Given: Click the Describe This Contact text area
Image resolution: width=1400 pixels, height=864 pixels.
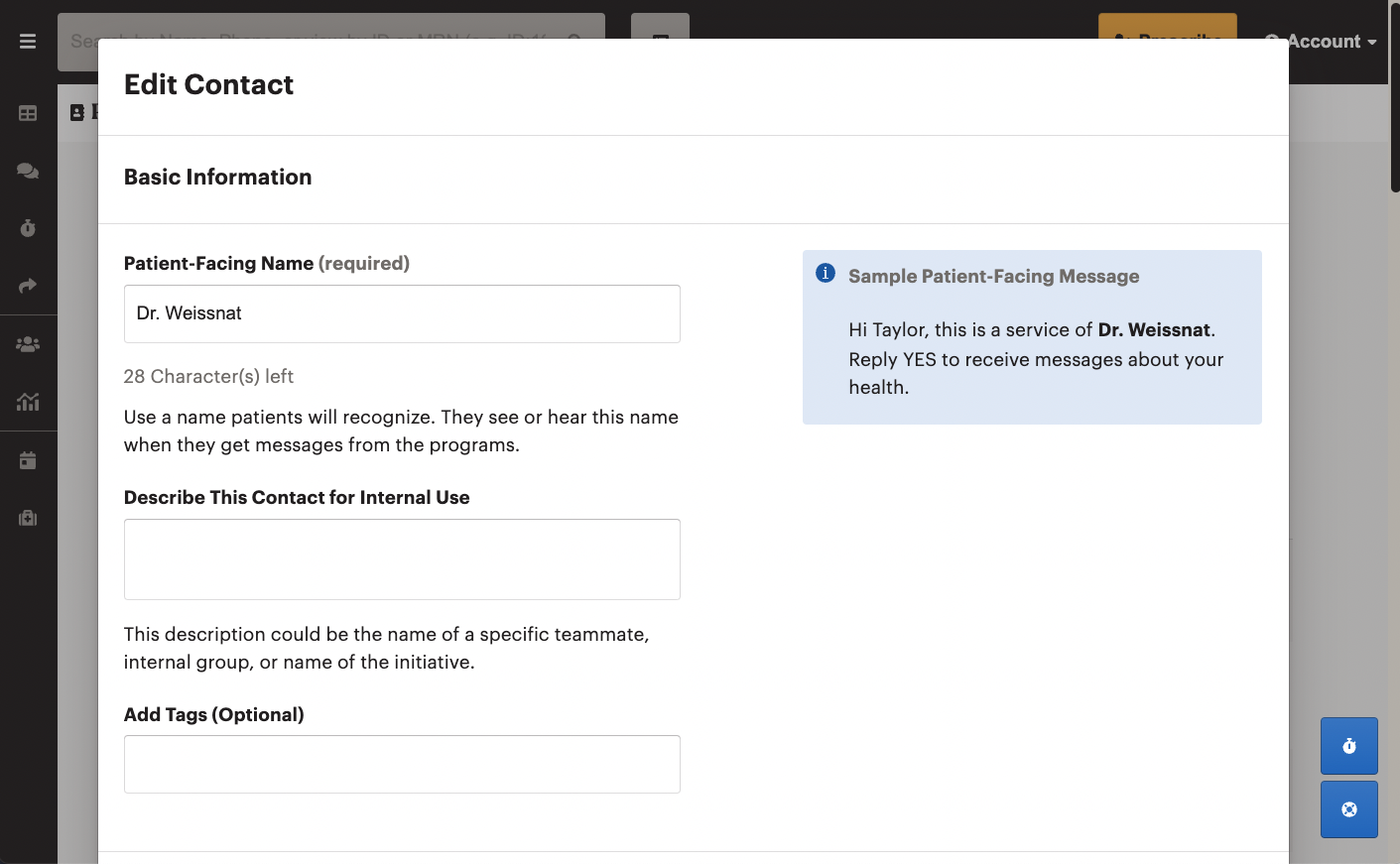Looking at the screenshot, I should (402, 559).
